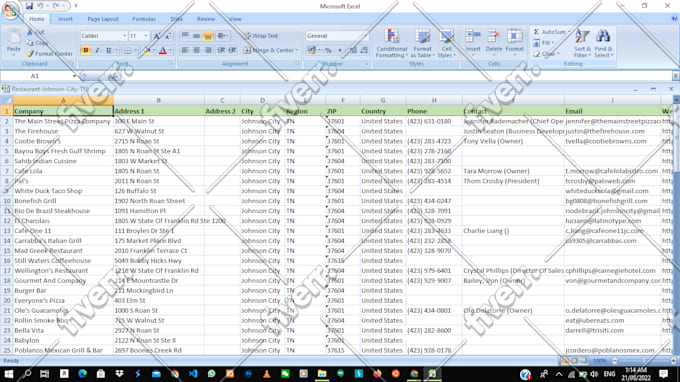Open Microsoft Edge from taskbar
680x382 pixels.
click(x=82, y=374)
